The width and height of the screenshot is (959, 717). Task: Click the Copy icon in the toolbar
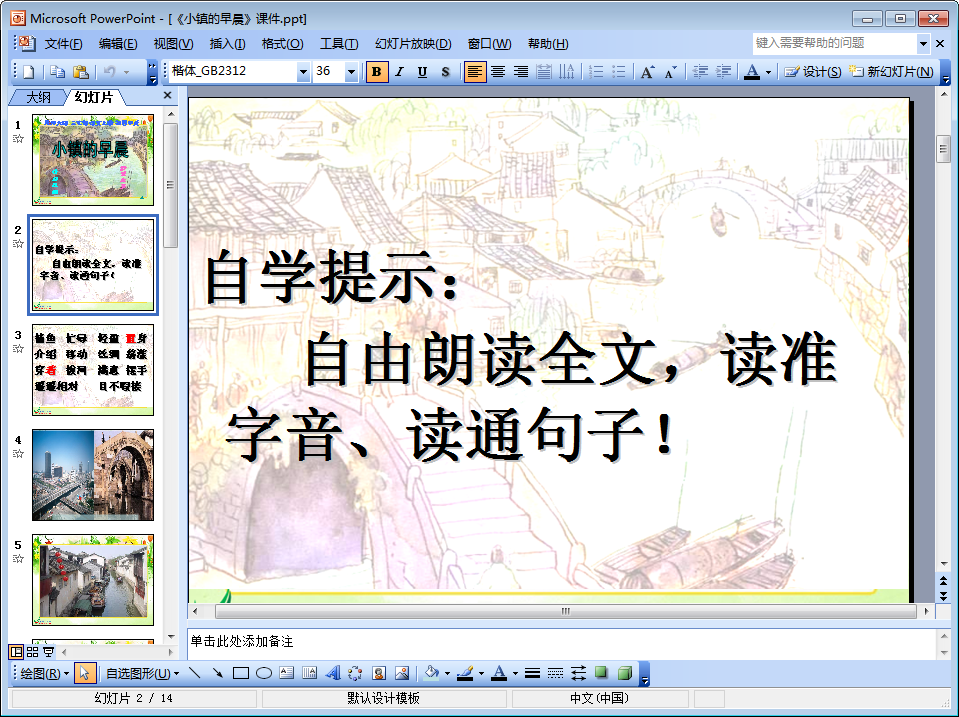point(57,72)
